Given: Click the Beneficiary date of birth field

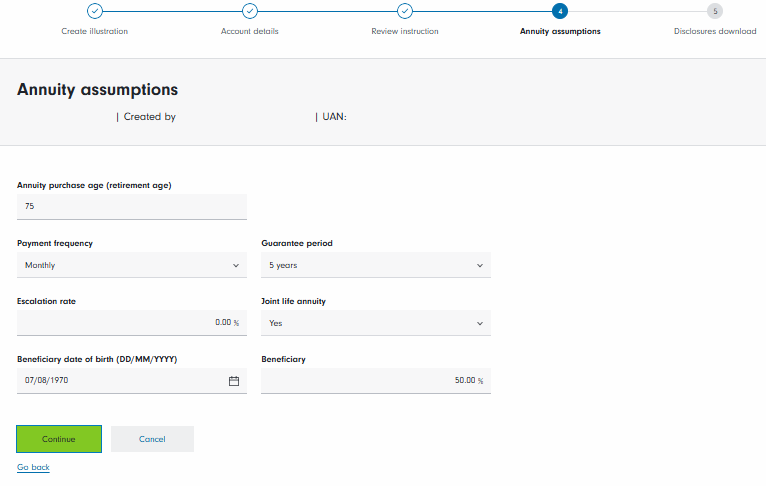Looking at the screenshot, I should pos(120,381).
